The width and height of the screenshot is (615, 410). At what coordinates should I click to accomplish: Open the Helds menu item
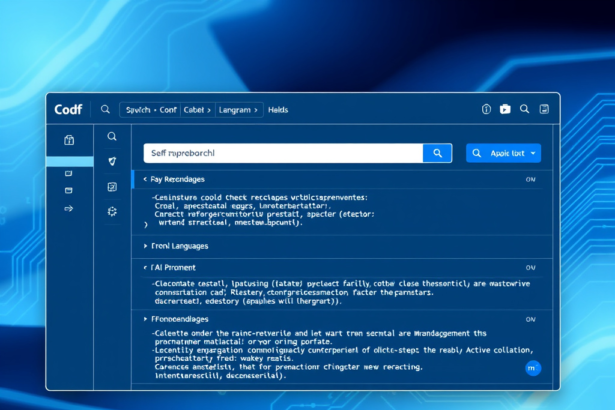click(x=278, y=109)
